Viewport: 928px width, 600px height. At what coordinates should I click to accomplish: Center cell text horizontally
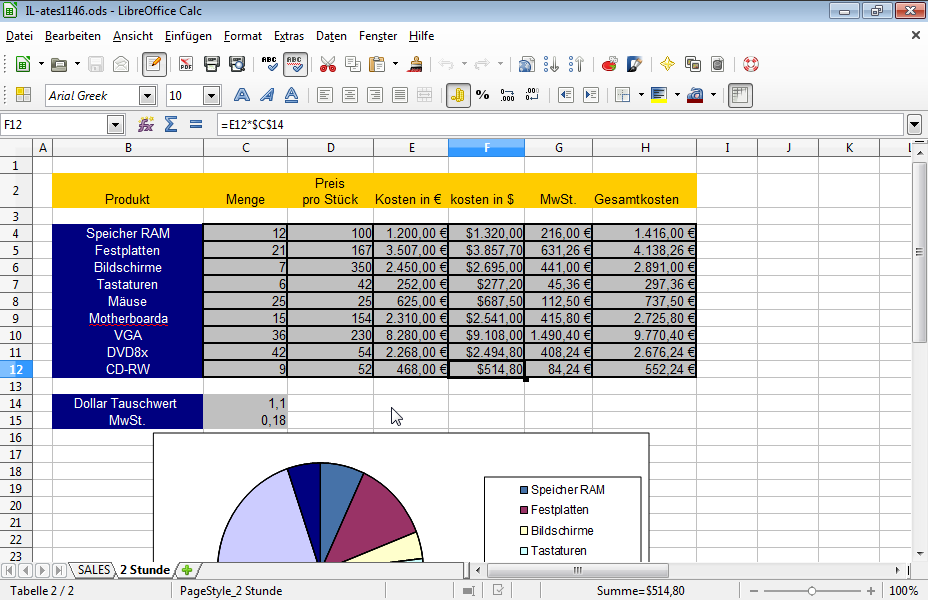pyautogui.click(x=350, y=95)
